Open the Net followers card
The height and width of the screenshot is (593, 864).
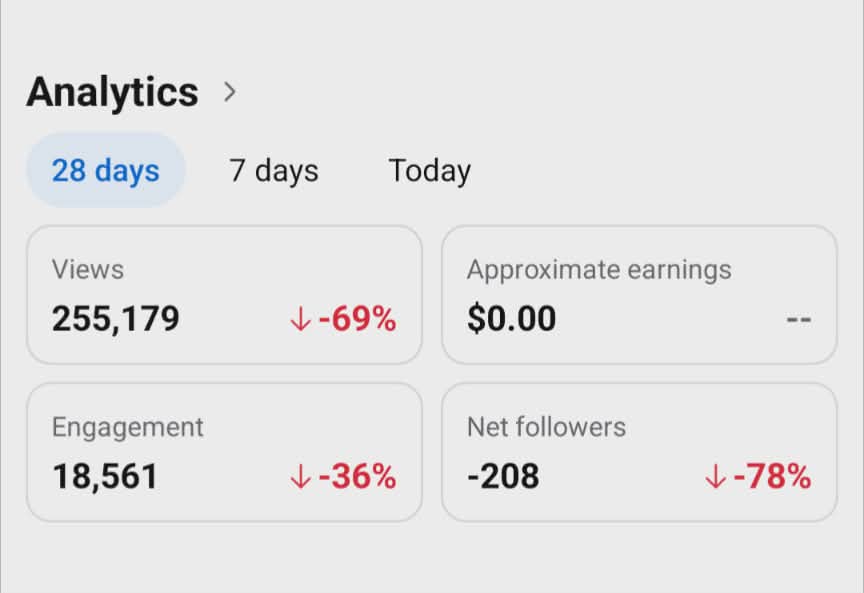click(639, 452)
